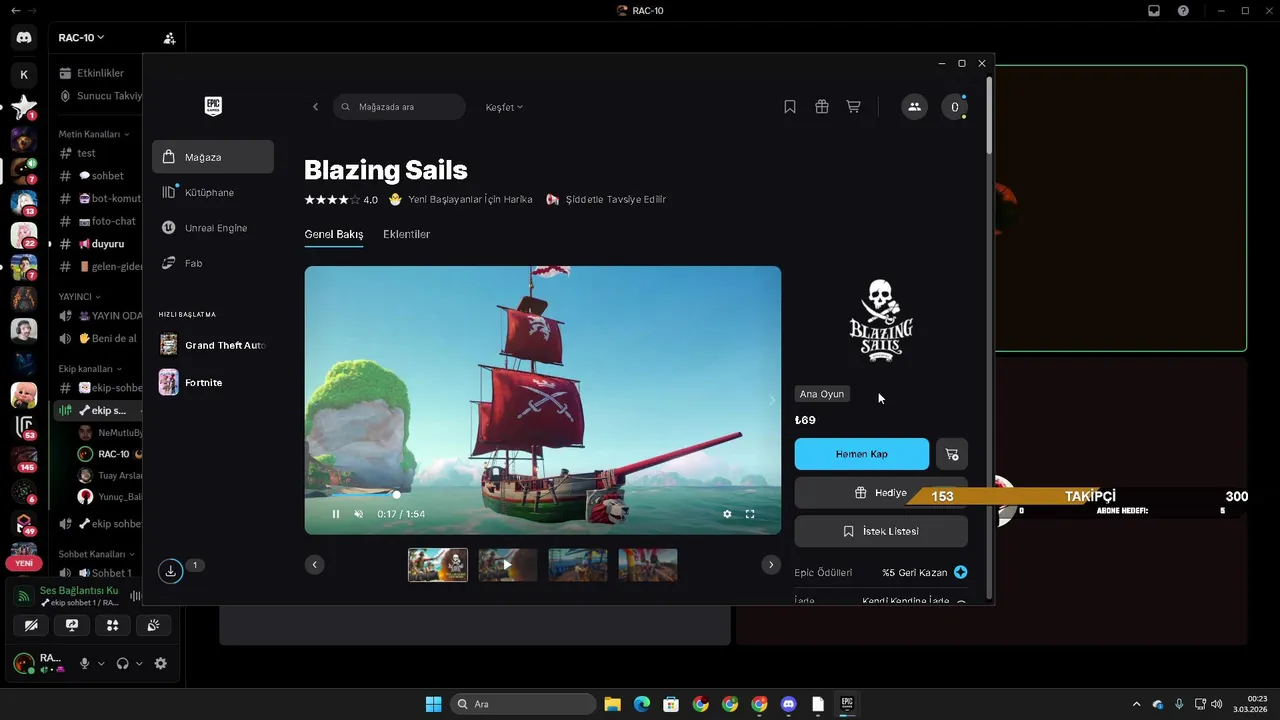Open Kütüphane in Epic sidebar
The width and height of the screenshot is (1280, 720).
tap(213, 192)
